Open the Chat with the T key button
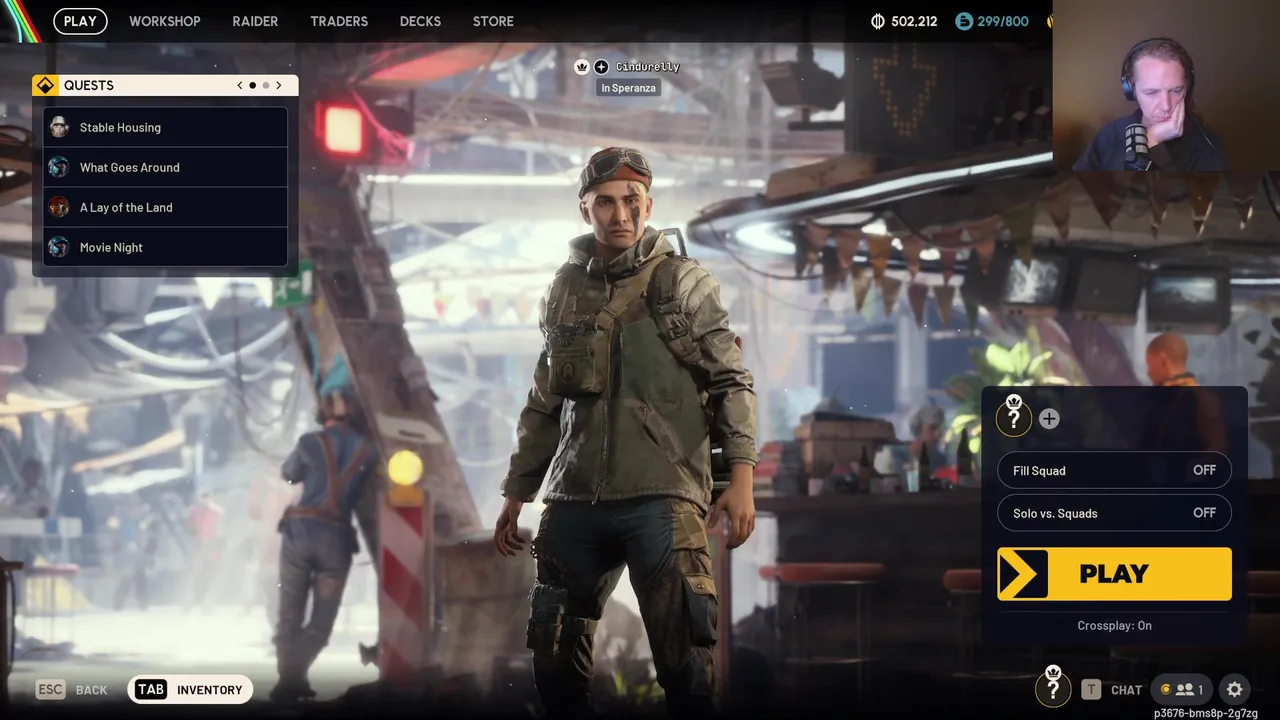 [1112, 690]
